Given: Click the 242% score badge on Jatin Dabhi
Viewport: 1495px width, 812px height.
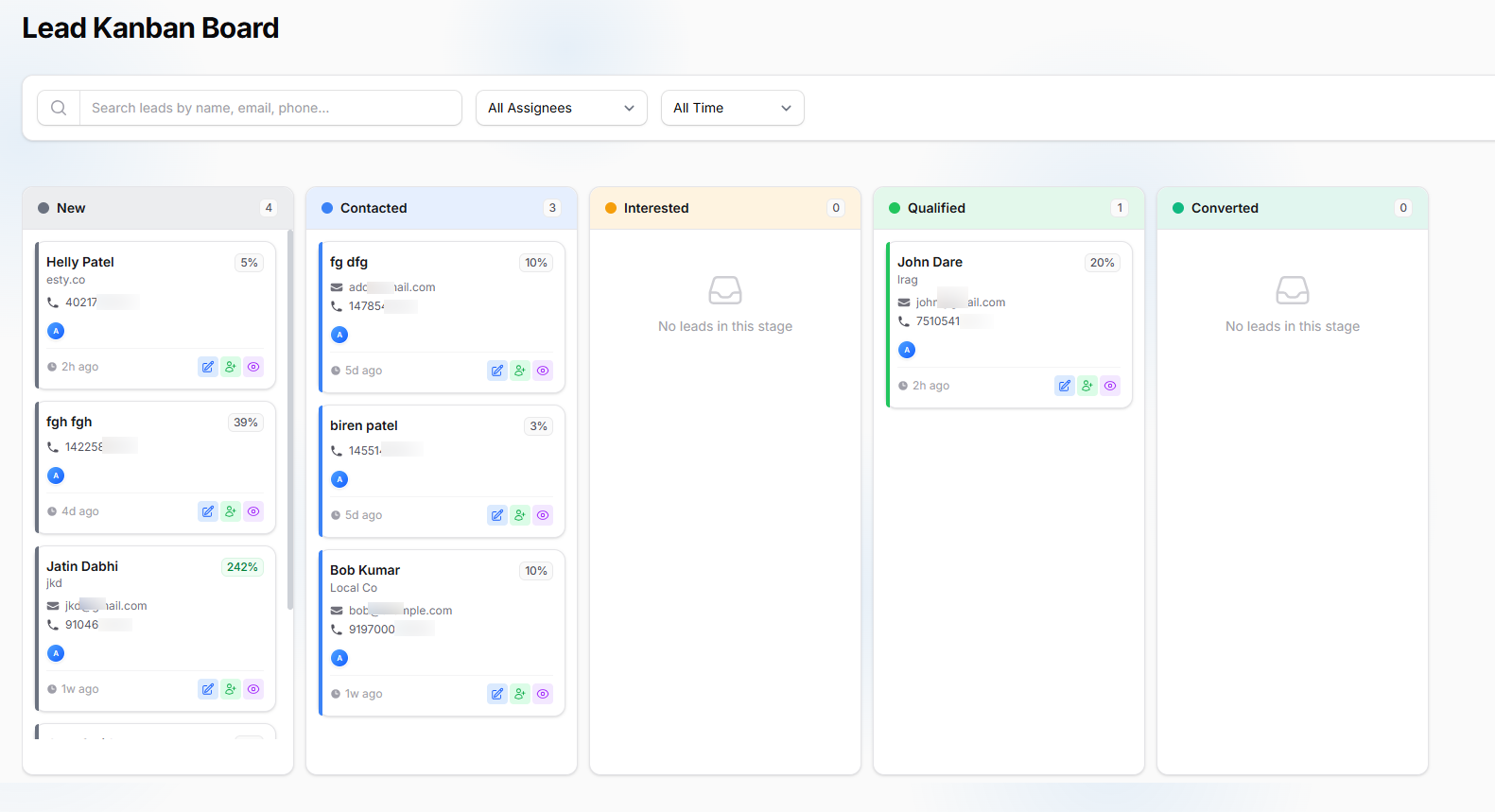Looking at the screenshot, I should (242, 567).
